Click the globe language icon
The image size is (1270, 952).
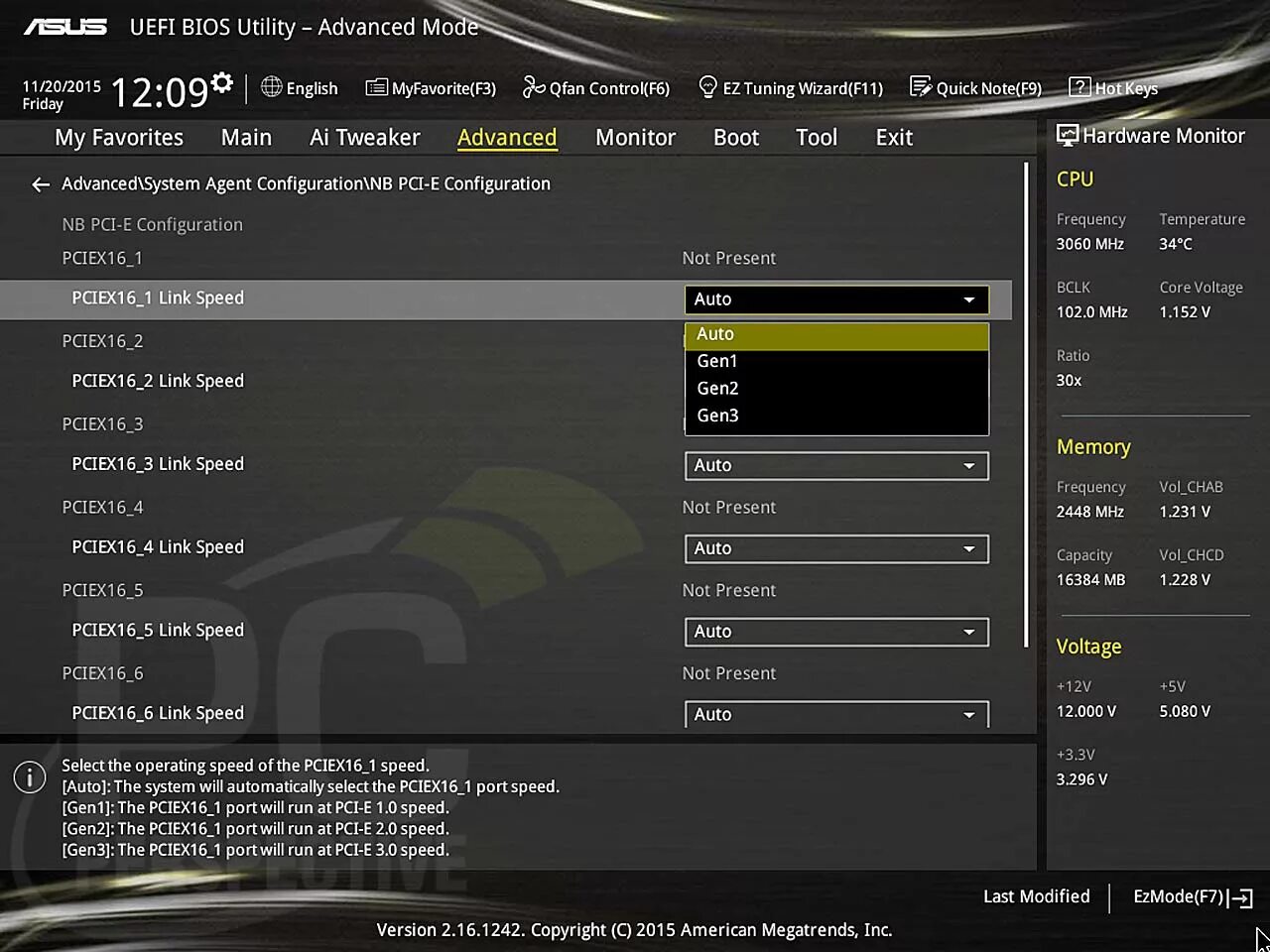point(271,87)
